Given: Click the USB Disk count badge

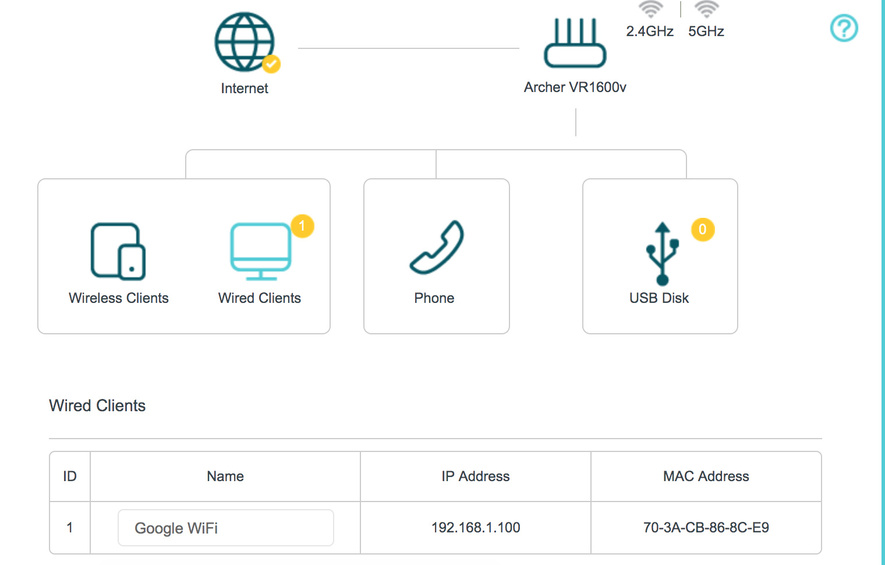Looking at the screenshot, I should click(703, 230).
